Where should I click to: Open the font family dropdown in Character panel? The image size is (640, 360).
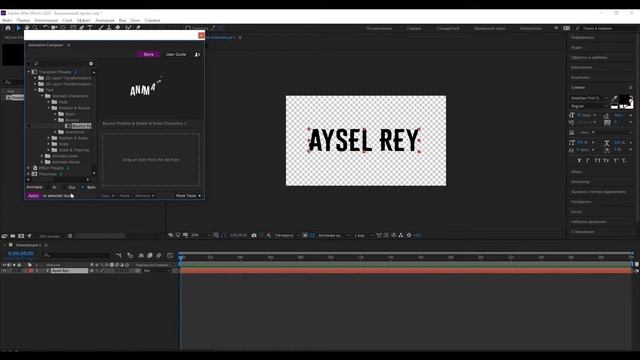[x=588, y=98]
